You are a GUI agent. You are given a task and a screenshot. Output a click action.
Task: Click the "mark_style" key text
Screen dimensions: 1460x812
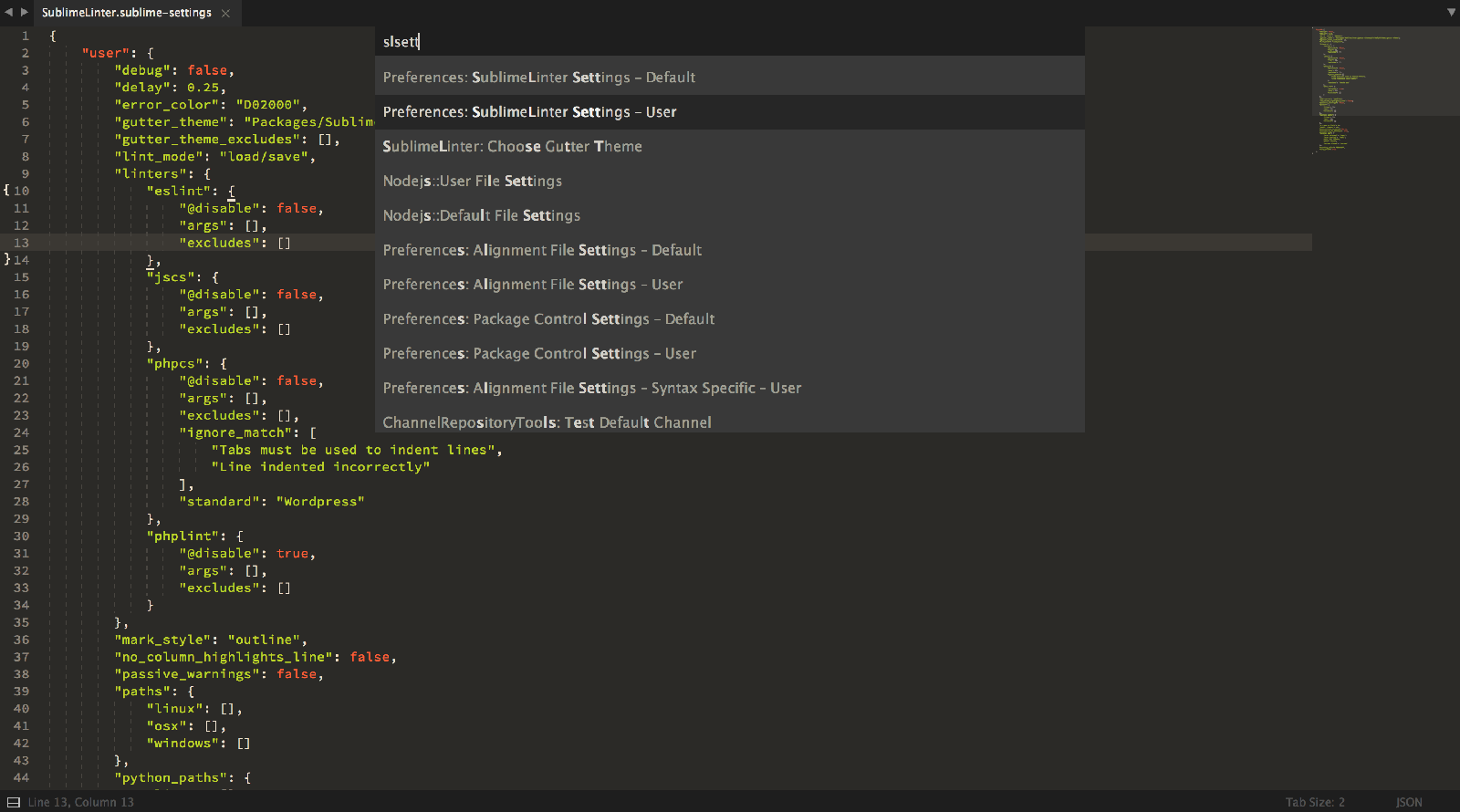(162, 640)
